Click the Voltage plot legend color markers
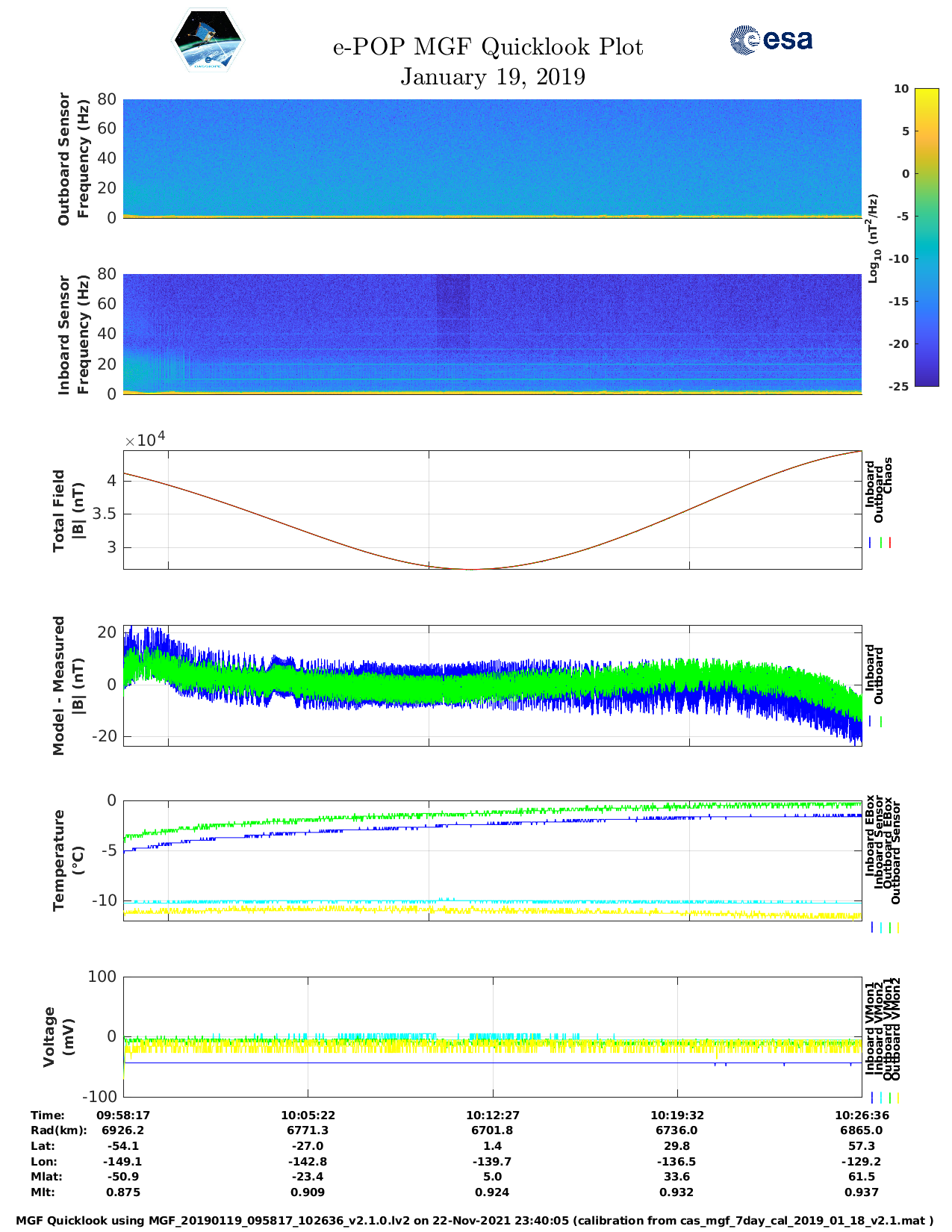952x1232 pixels. pos(885,1098)
